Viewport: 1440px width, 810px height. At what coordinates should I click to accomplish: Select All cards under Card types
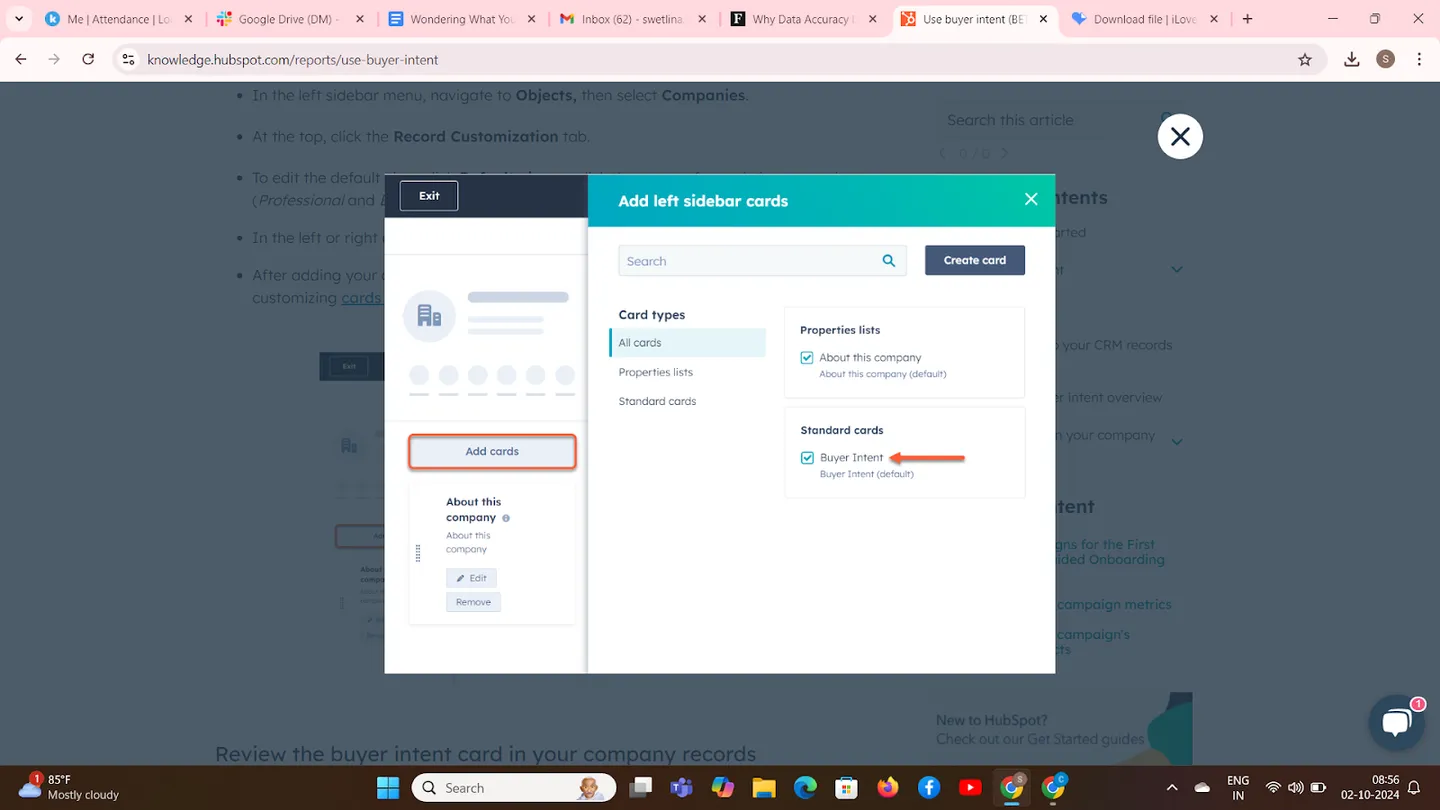pos(688,343)
